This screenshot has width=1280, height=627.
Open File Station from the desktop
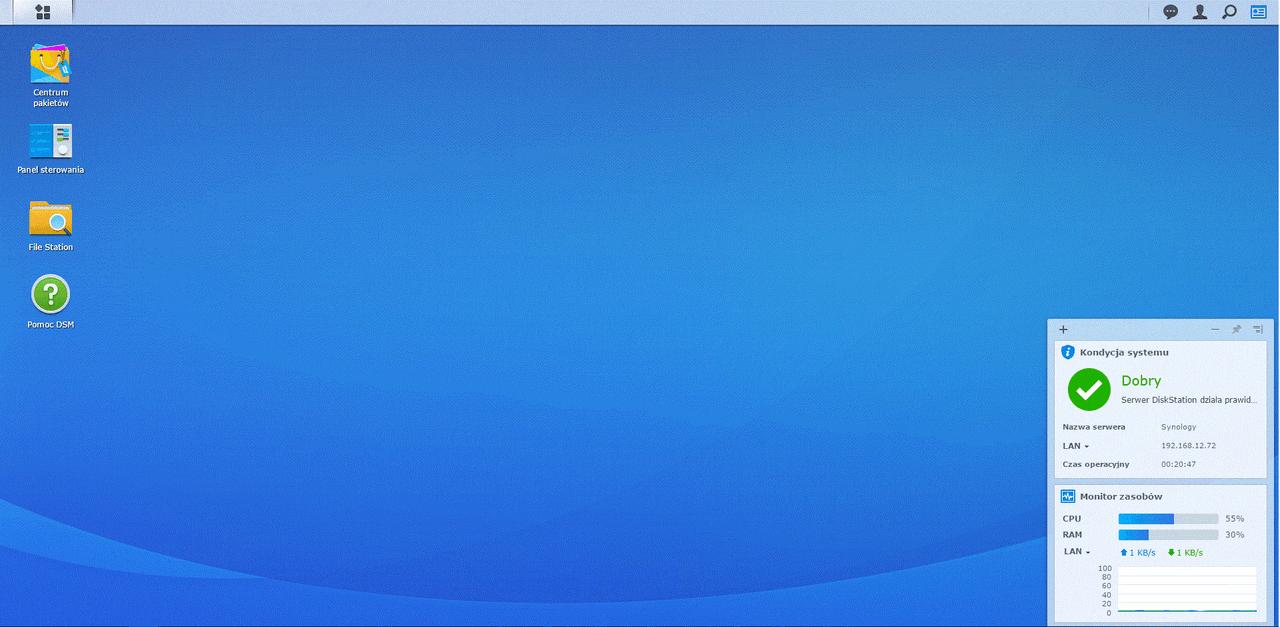click(51, 226)
